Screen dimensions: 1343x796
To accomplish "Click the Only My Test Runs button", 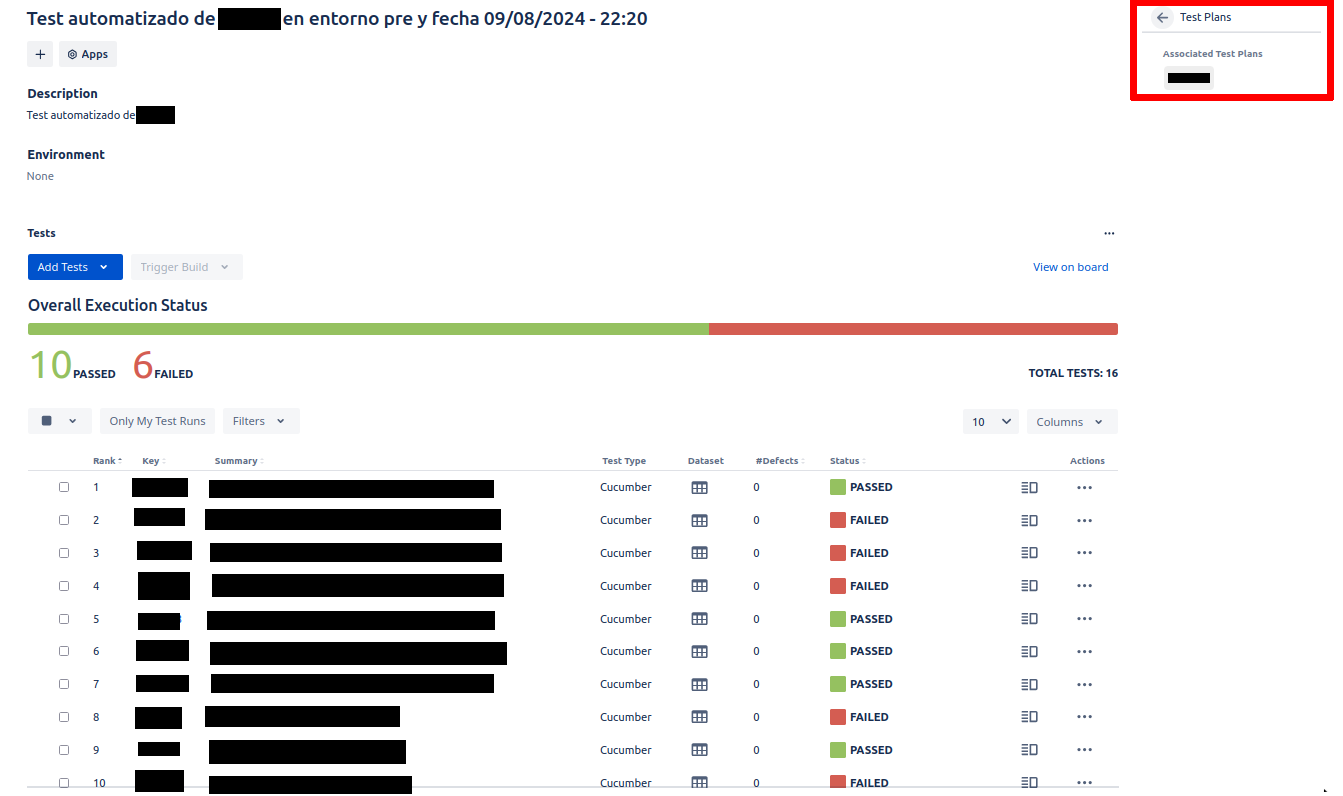I will (x=157, y=422).
